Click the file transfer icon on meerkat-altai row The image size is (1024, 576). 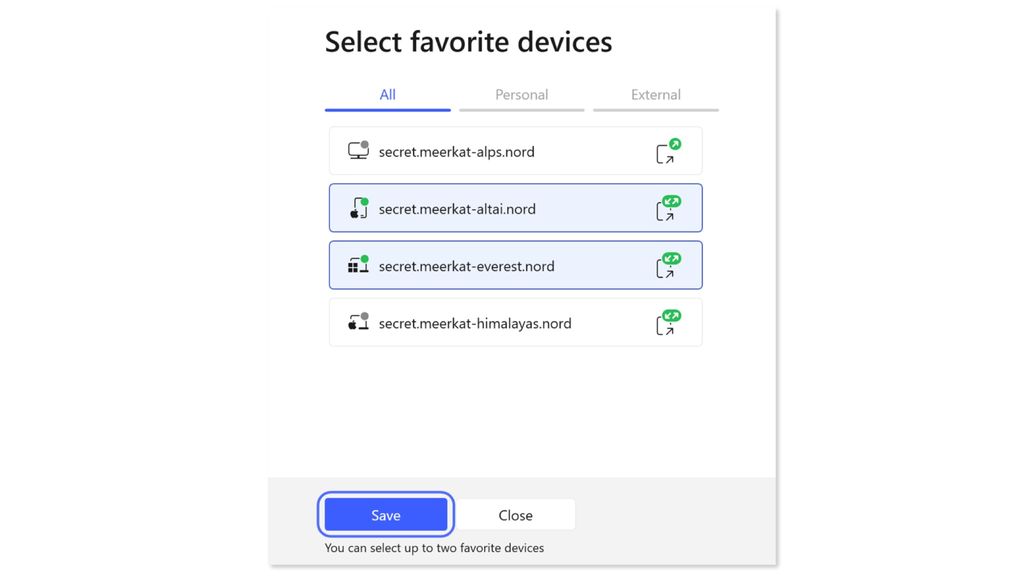668,209
